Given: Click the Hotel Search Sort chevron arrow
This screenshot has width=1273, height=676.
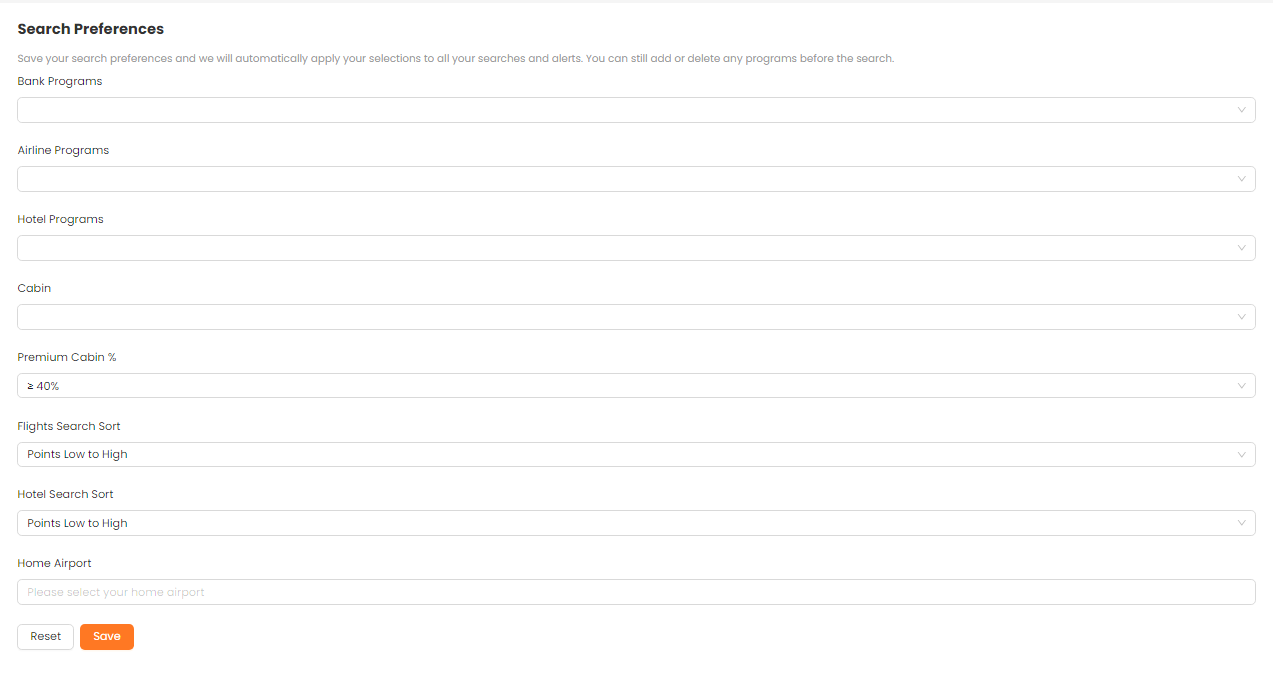Looking at the screenshot, I should pyautogui.click(x=1241, y=523).
